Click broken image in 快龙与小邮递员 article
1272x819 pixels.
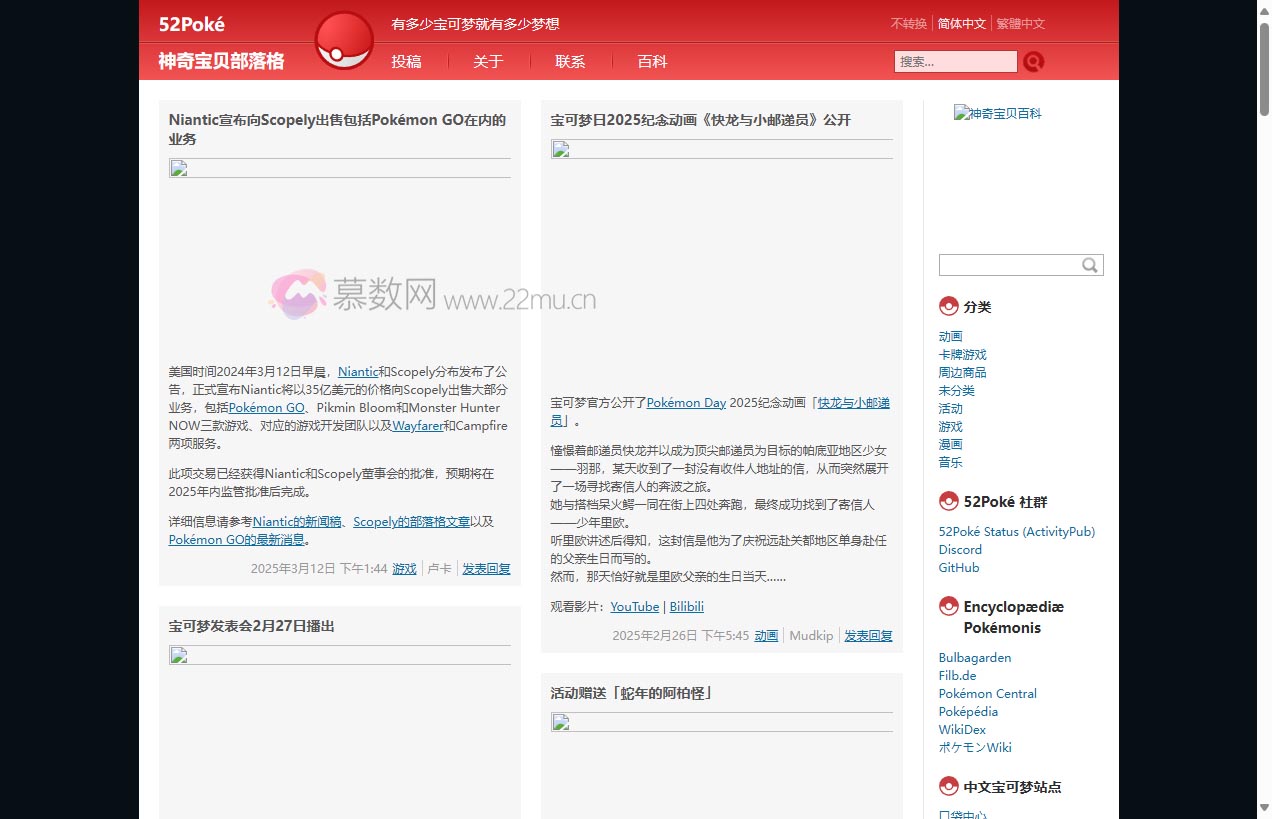[x=561, y=150]
